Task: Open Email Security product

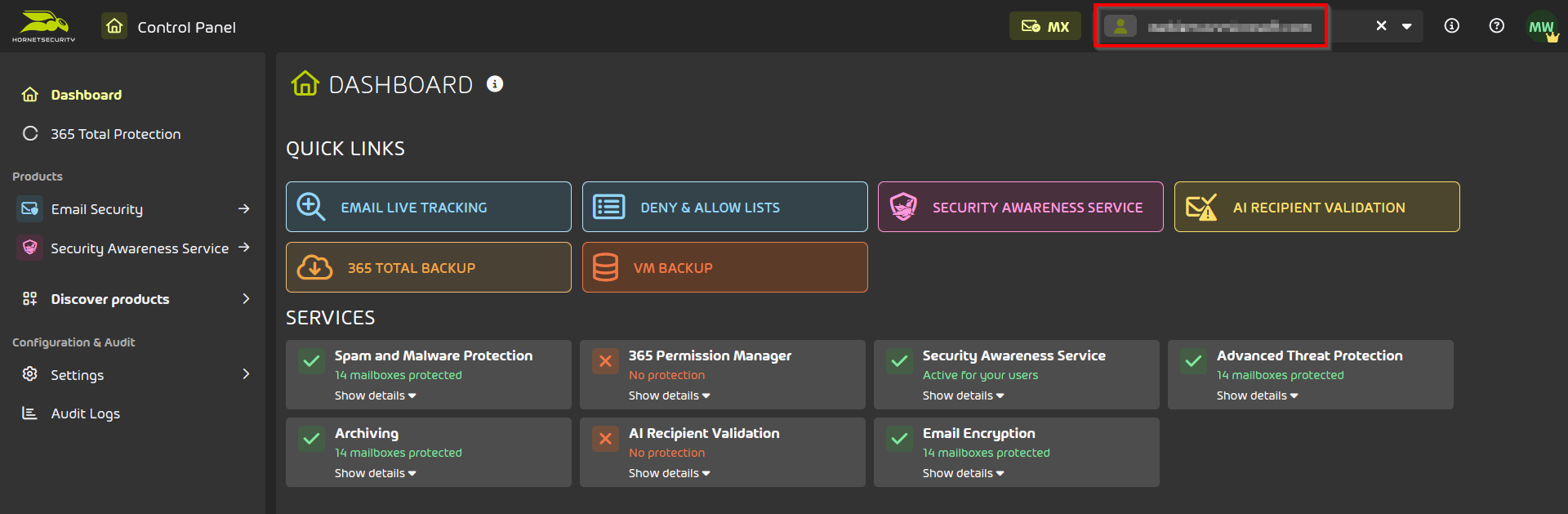Action: click(97, 209)
